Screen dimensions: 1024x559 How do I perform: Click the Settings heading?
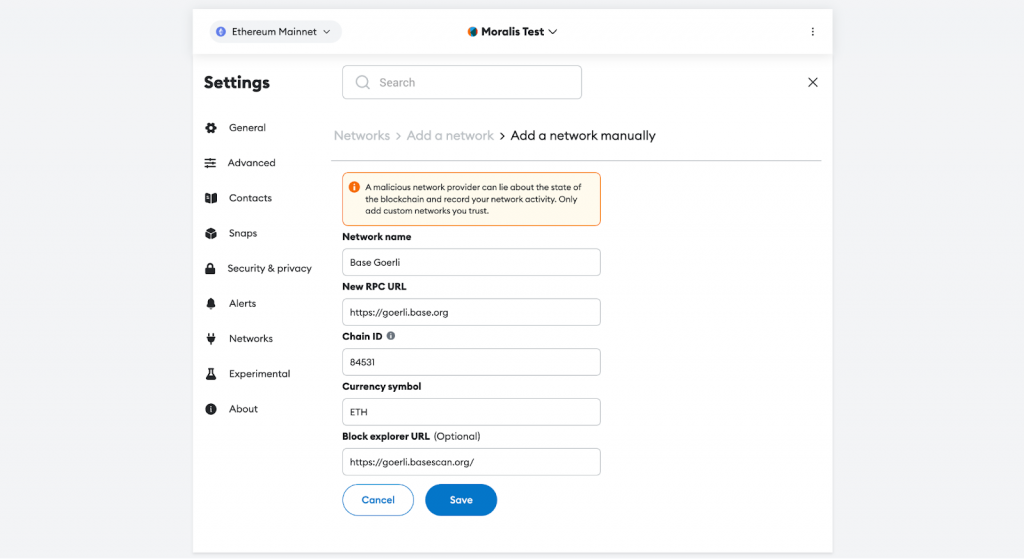click(236, 83)
